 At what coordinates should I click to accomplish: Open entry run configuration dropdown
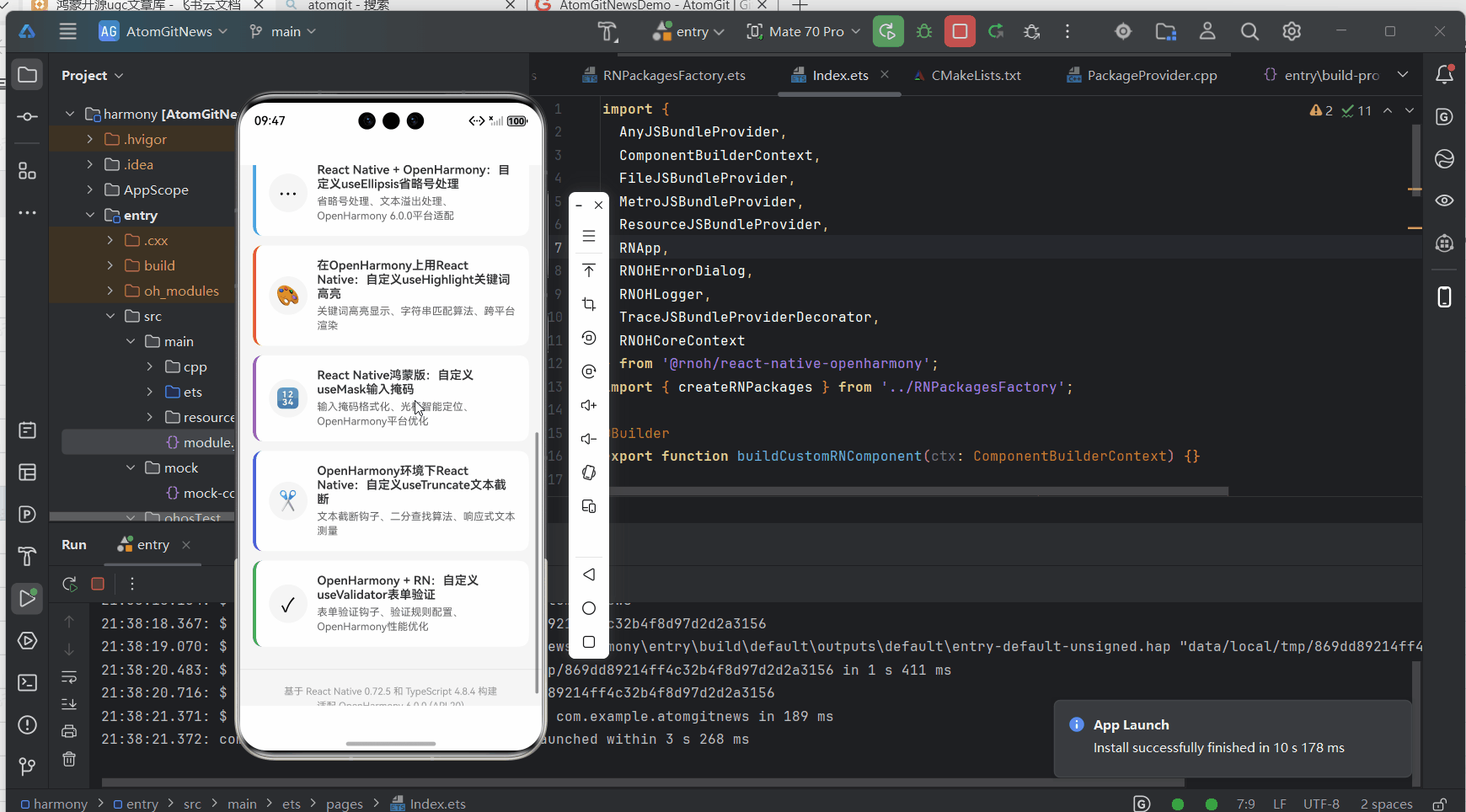coord(688,32)
